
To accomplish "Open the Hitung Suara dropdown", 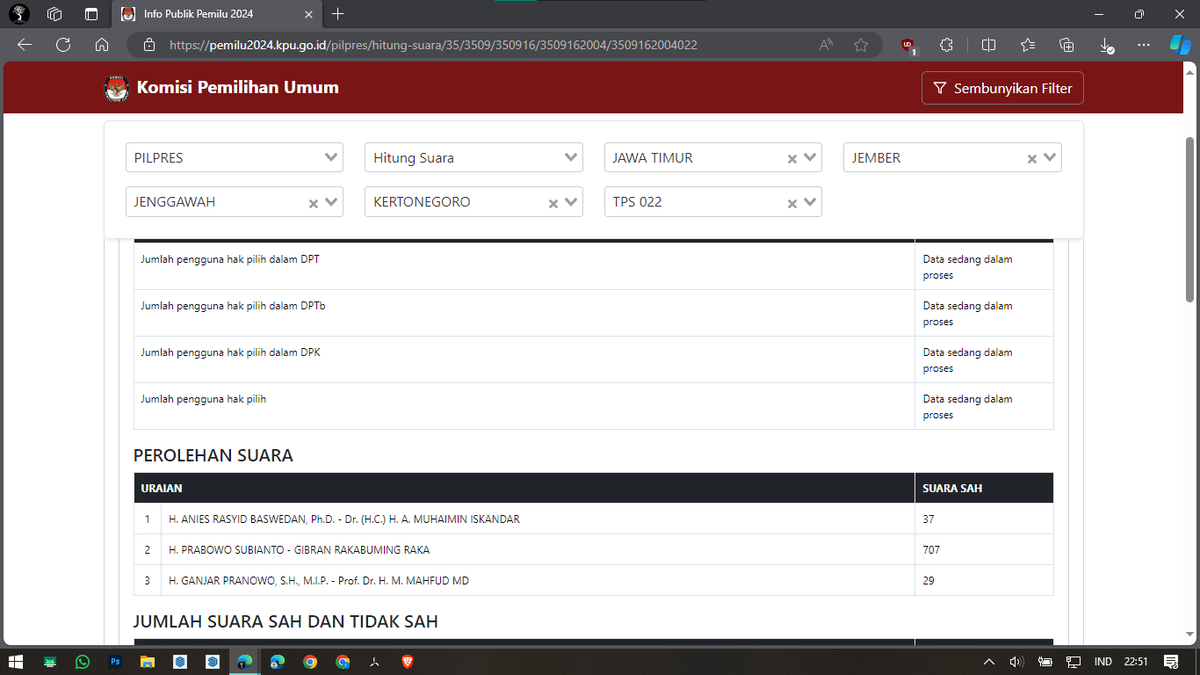I will 473,158.
